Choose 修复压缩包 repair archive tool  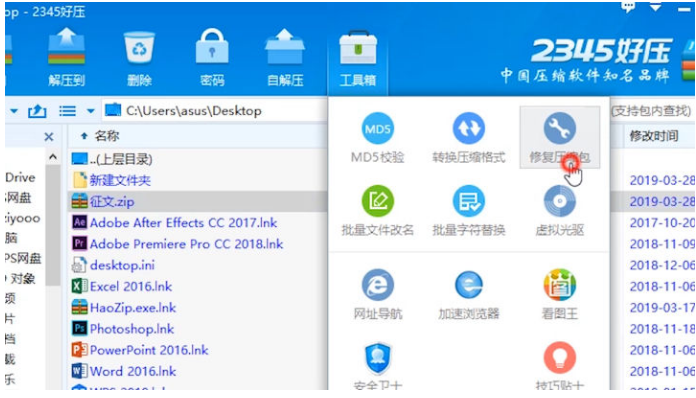[x=559, y=138]
